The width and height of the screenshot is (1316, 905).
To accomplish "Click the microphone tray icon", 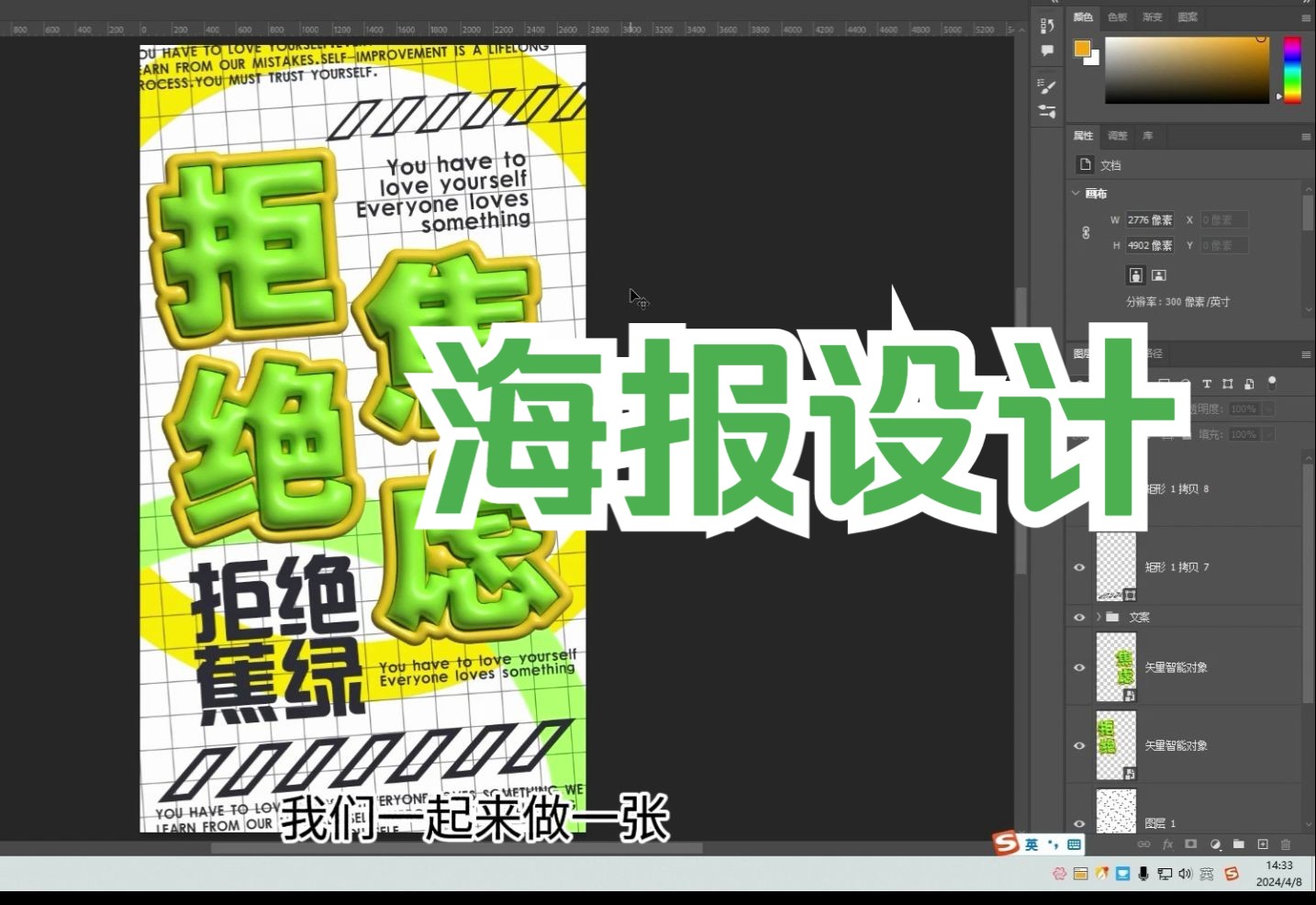I will 1143,874.
